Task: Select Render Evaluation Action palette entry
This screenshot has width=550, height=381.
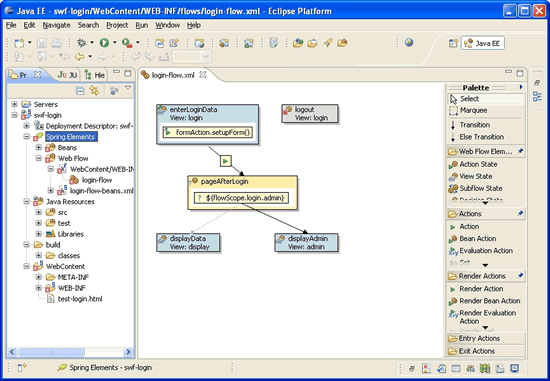Action: [483, 317]
